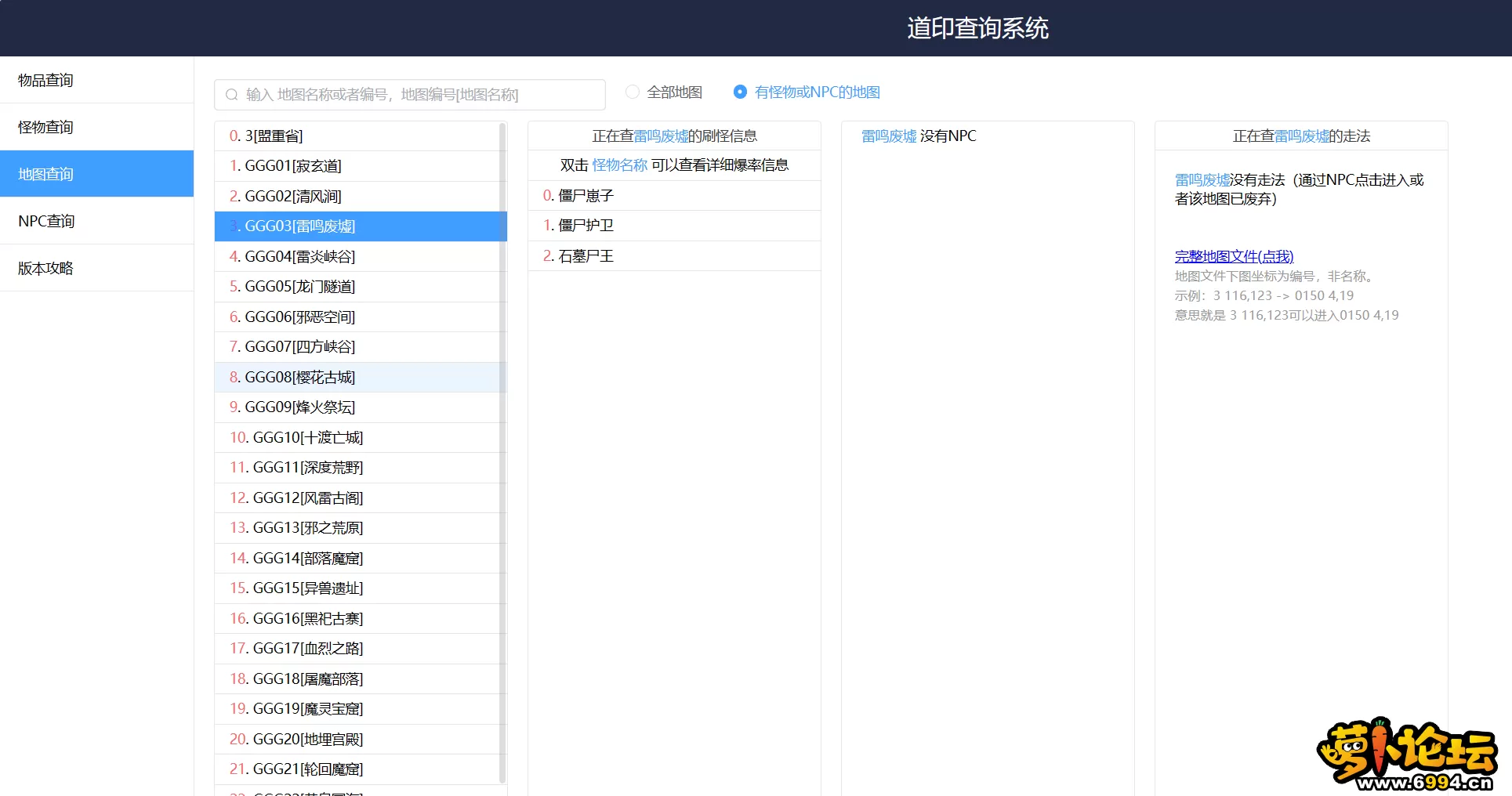Screen dimensions: 1512x796
Task: Select map GGG21[轮回魔窟]
Action: pos(361,769)
